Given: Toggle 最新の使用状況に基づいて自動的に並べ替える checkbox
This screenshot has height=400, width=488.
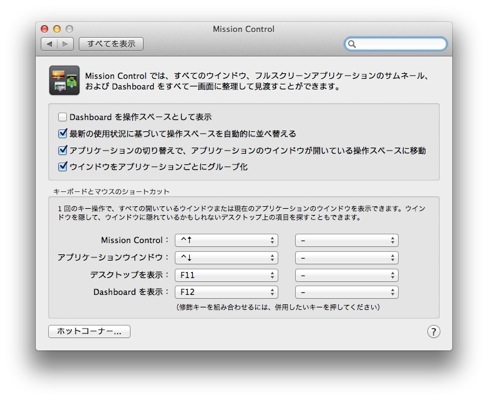Looking at the screenshot, I should (x=62, y=134).
